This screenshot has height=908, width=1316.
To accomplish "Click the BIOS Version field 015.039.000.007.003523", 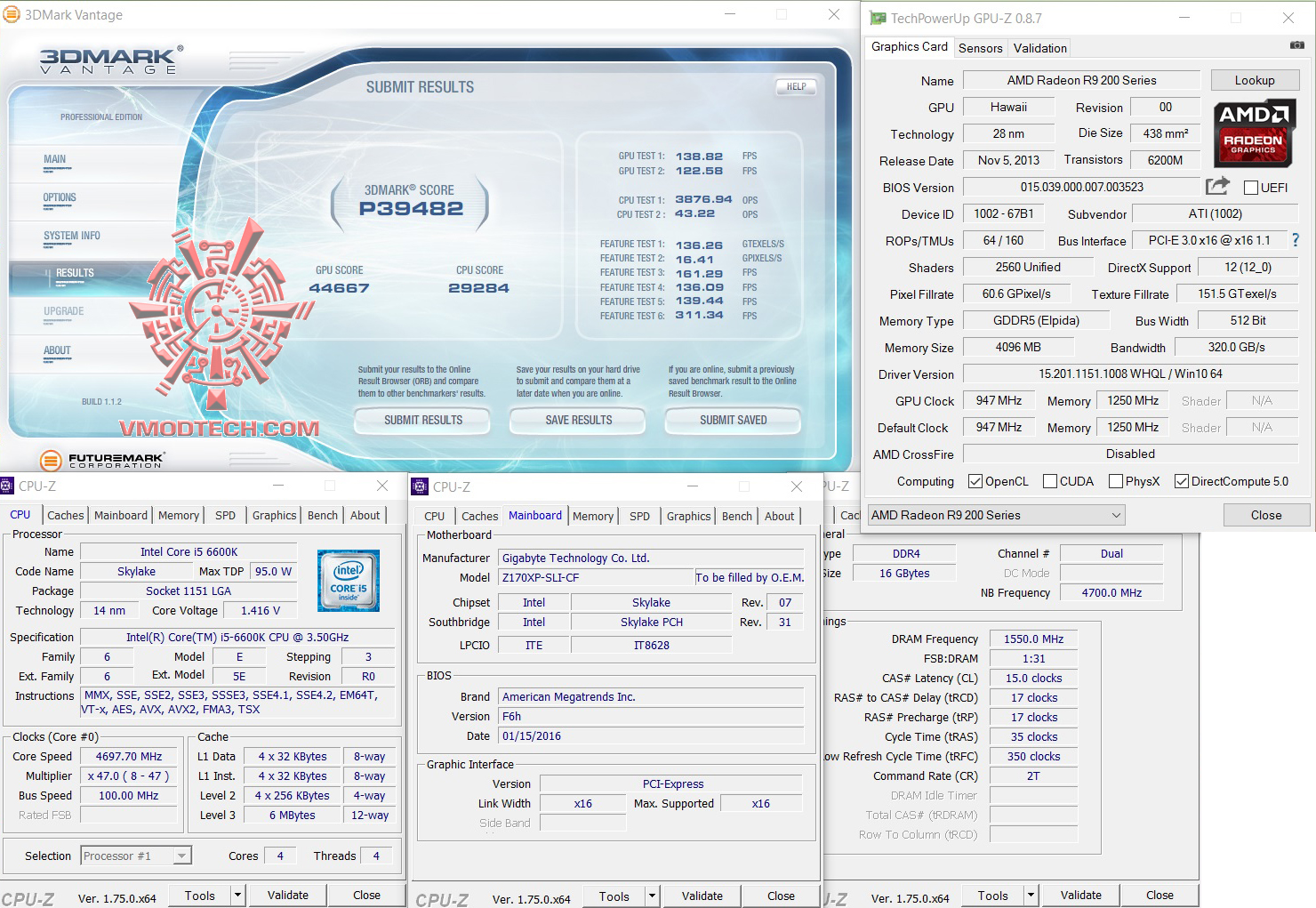I will click(x=1082, y=187).
